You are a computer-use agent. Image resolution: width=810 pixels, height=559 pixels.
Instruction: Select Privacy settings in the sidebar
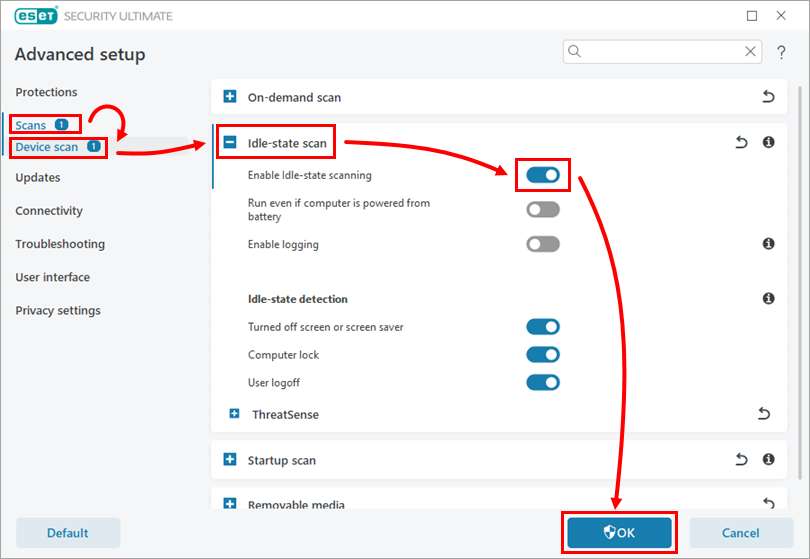pyautogui.click(x=58, y=311)
